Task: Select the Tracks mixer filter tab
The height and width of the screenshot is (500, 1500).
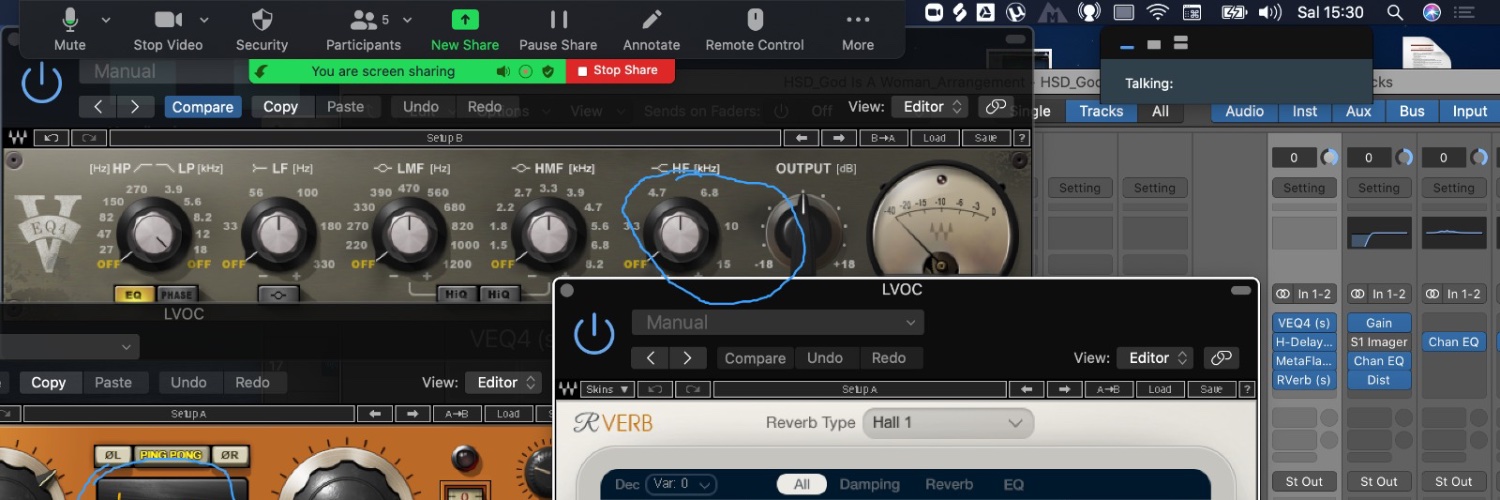Action: [x=1101, y=111]
